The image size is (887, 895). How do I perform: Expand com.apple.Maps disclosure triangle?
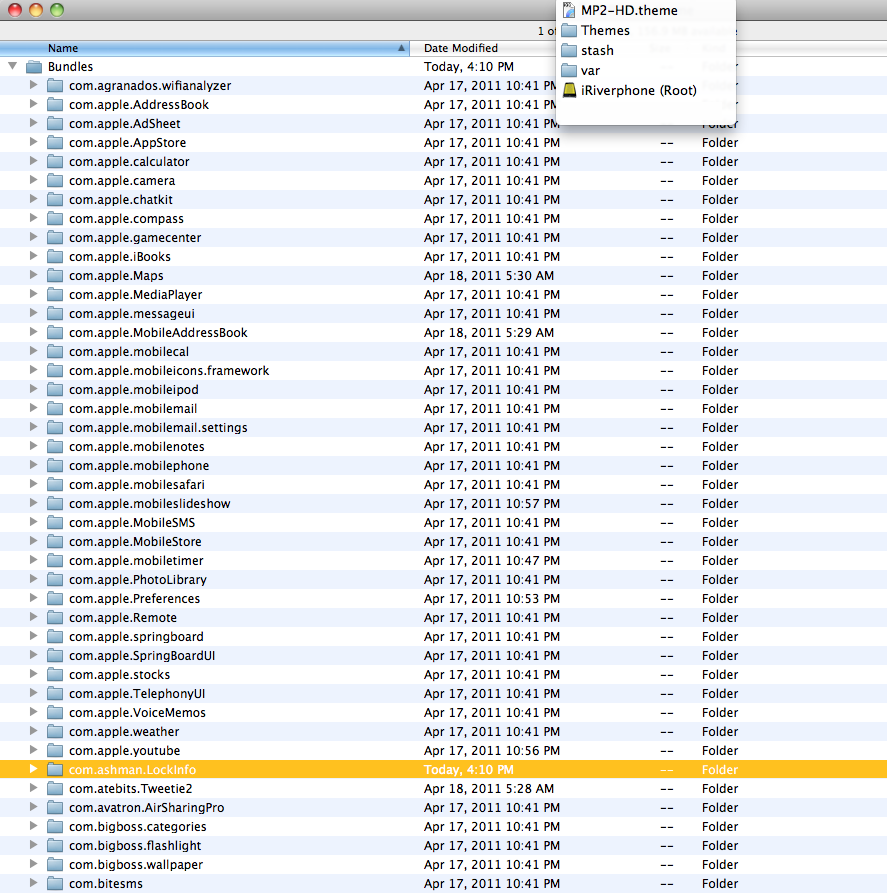[x=34, y=275]
